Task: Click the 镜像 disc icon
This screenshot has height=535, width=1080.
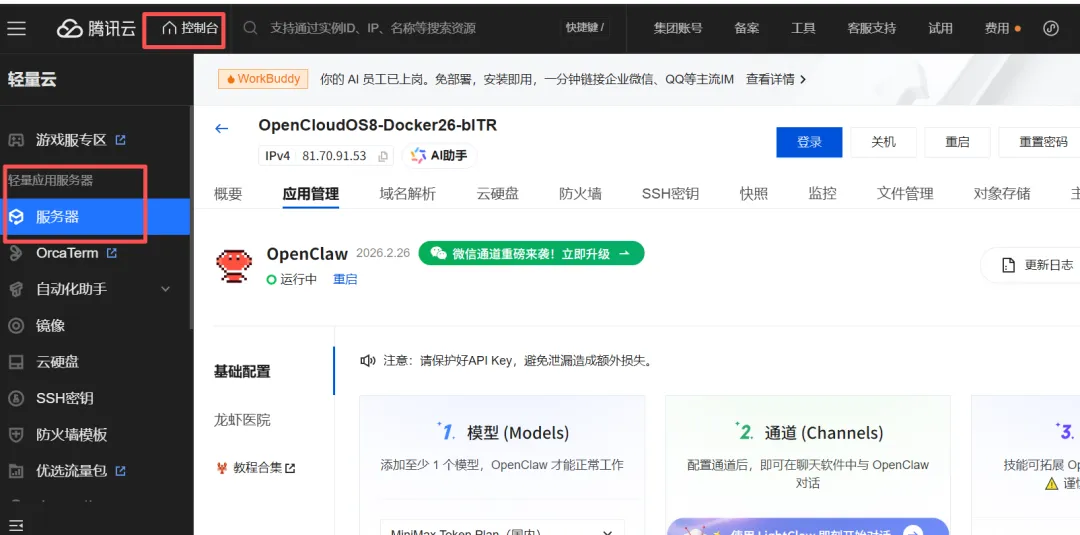Action: pyautogui.click(x=16, y=326)
